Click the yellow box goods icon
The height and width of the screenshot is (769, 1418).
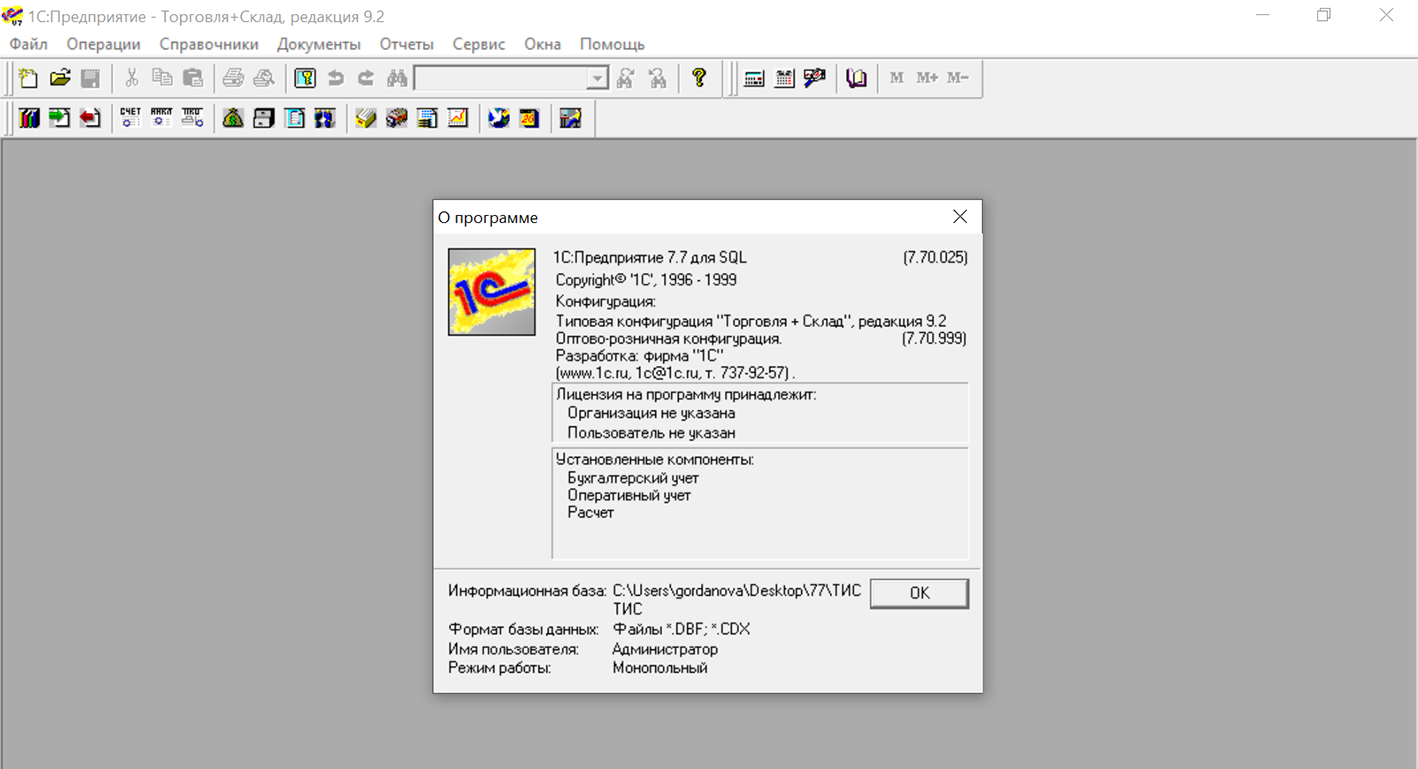366,118
